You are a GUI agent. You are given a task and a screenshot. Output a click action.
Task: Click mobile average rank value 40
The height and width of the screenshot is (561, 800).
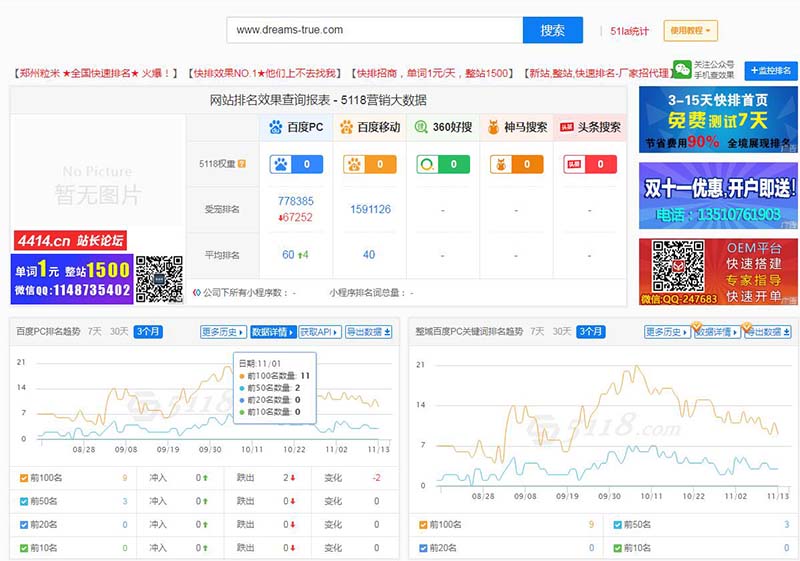(369, 254)
